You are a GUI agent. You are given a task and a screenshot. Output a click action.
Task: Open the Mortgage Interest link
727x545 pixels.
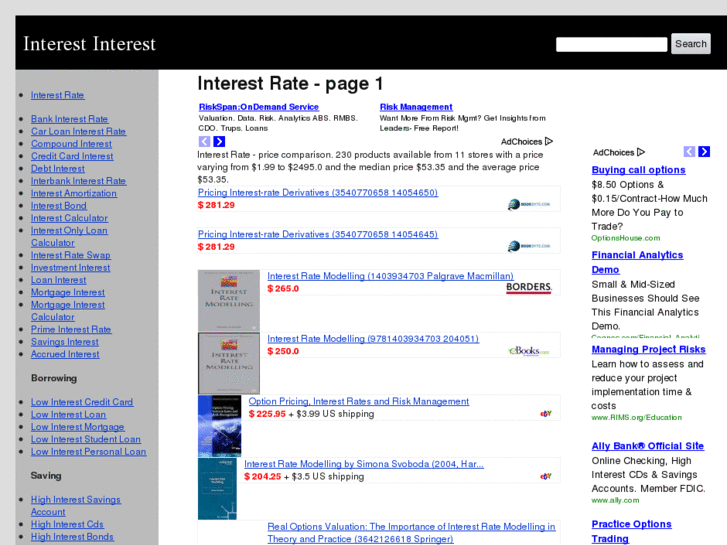[68, 292]
